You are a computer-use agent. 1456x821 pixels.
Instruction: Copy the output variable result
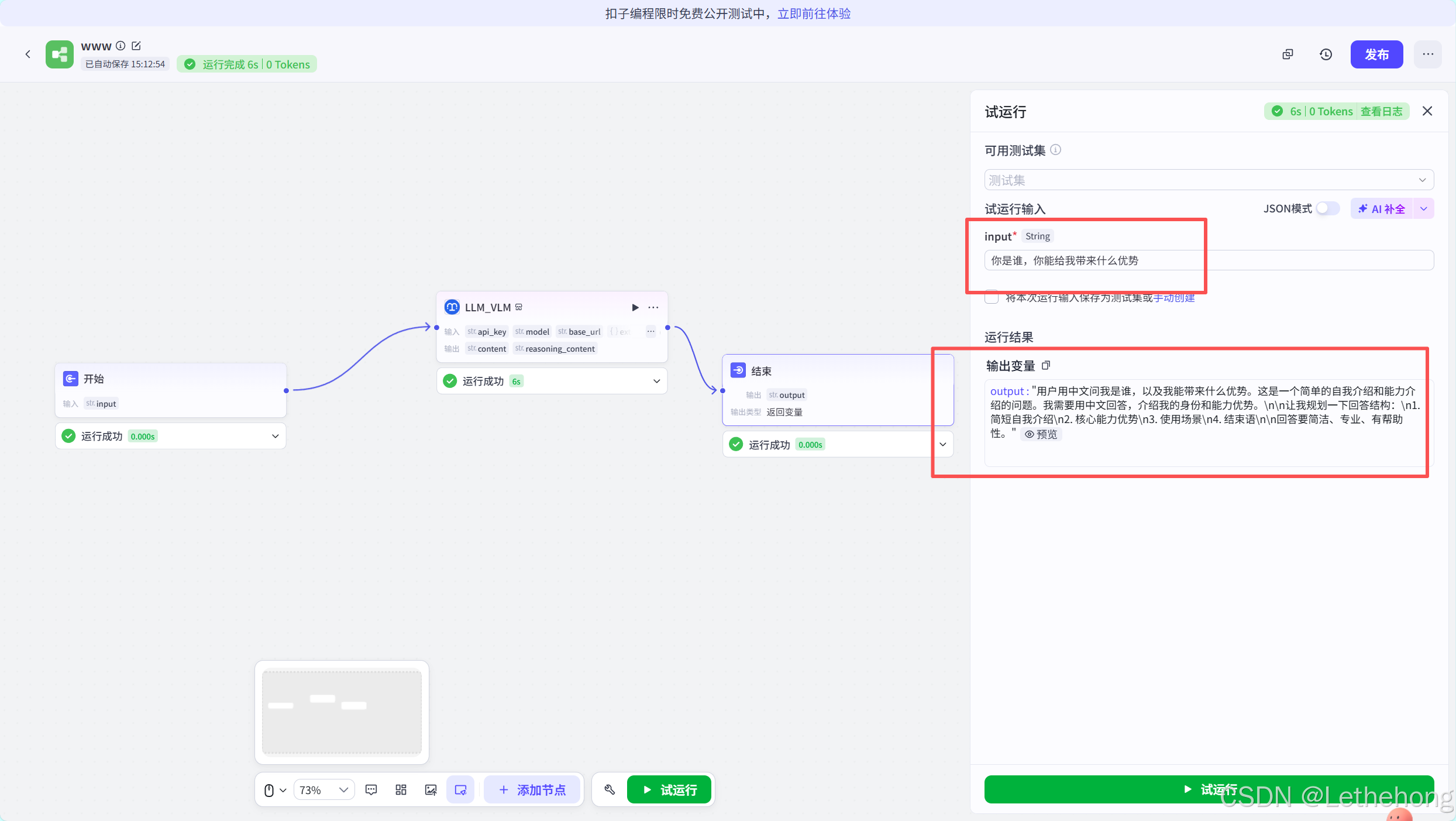click(x=1046, y=366)
